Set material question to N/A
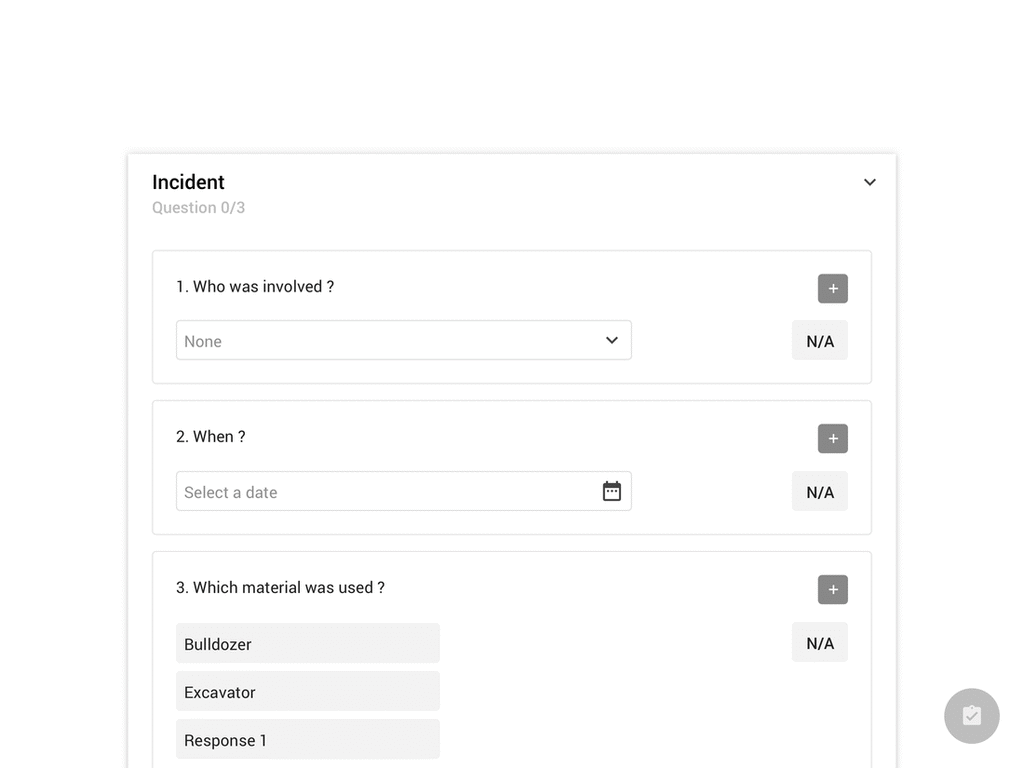This screenshot has width=1024, height=768. (819, 643)
